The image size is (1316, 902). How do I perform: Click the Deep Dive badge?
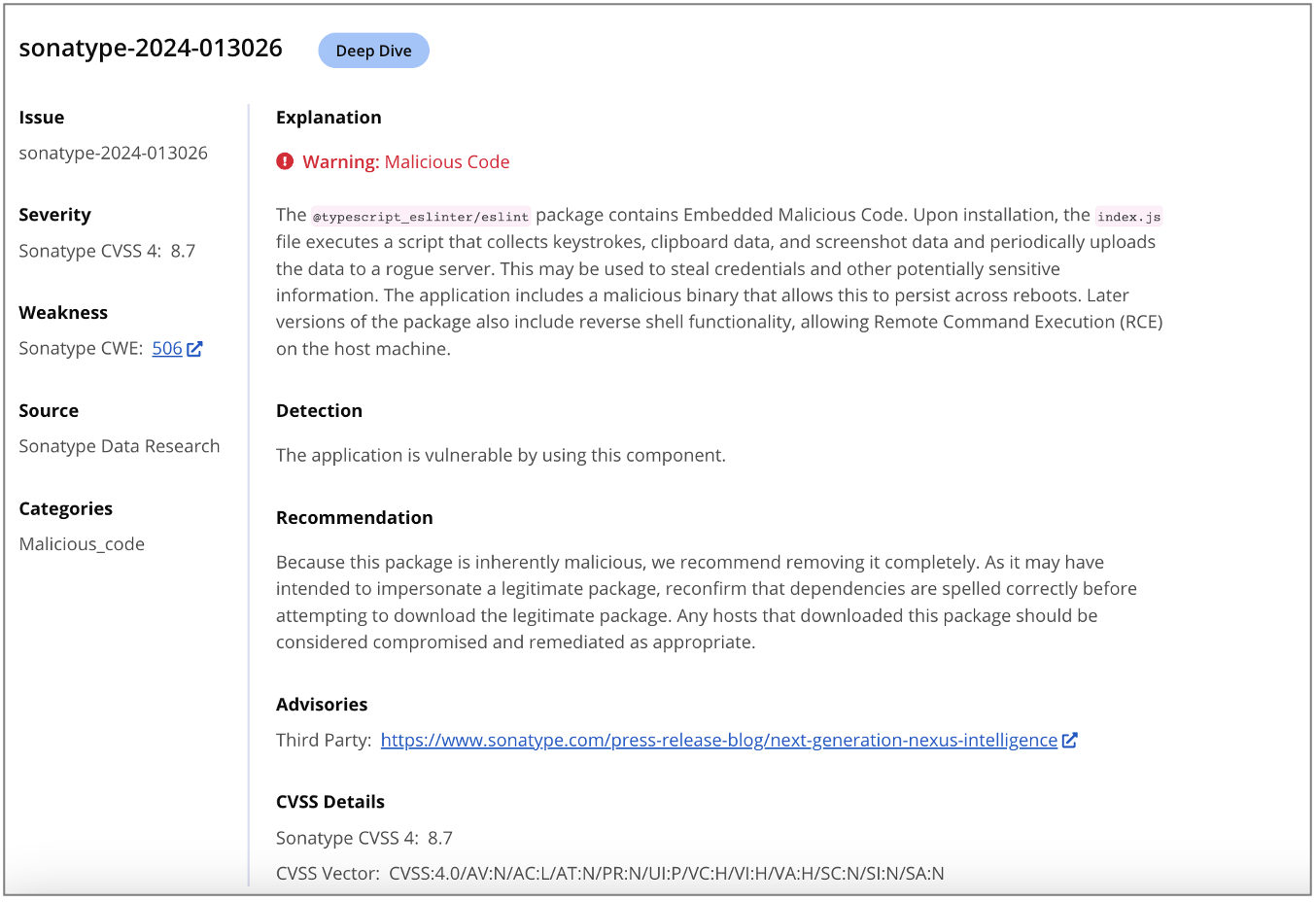click(373, 51)
